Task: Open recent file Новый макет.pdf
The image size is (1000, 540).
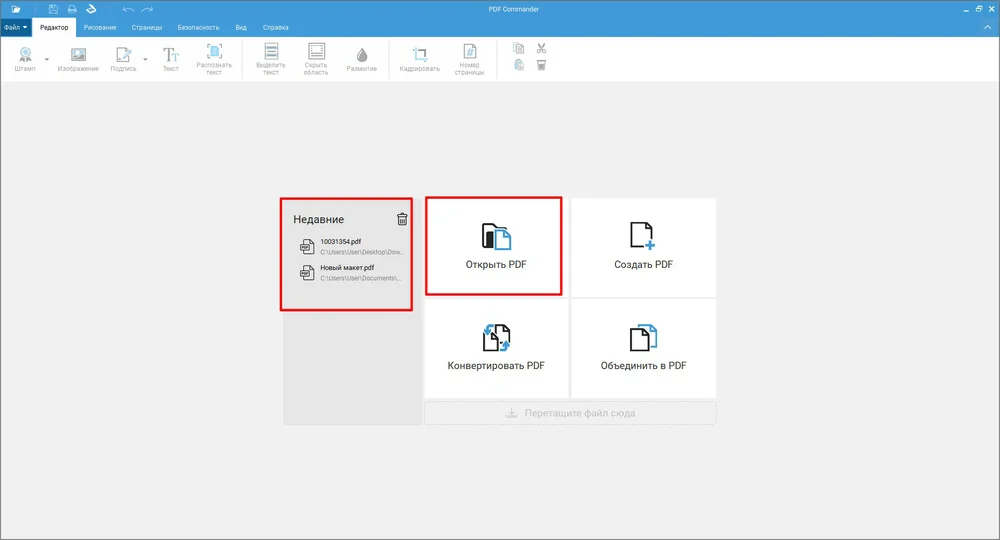Action: 351,273
